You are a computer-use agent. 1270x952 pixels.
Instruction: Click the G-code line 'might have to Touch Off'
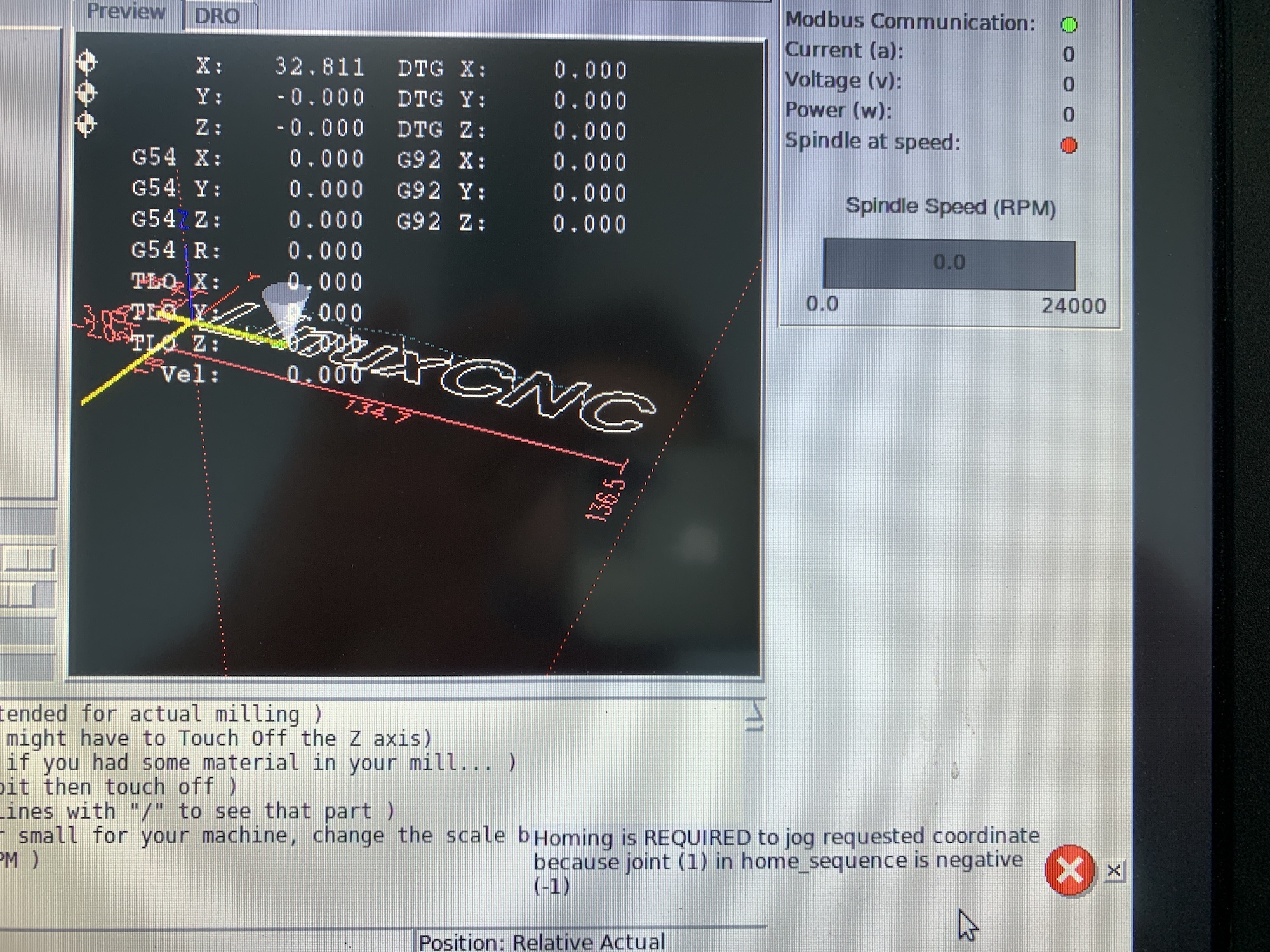[x=219, y=738]
